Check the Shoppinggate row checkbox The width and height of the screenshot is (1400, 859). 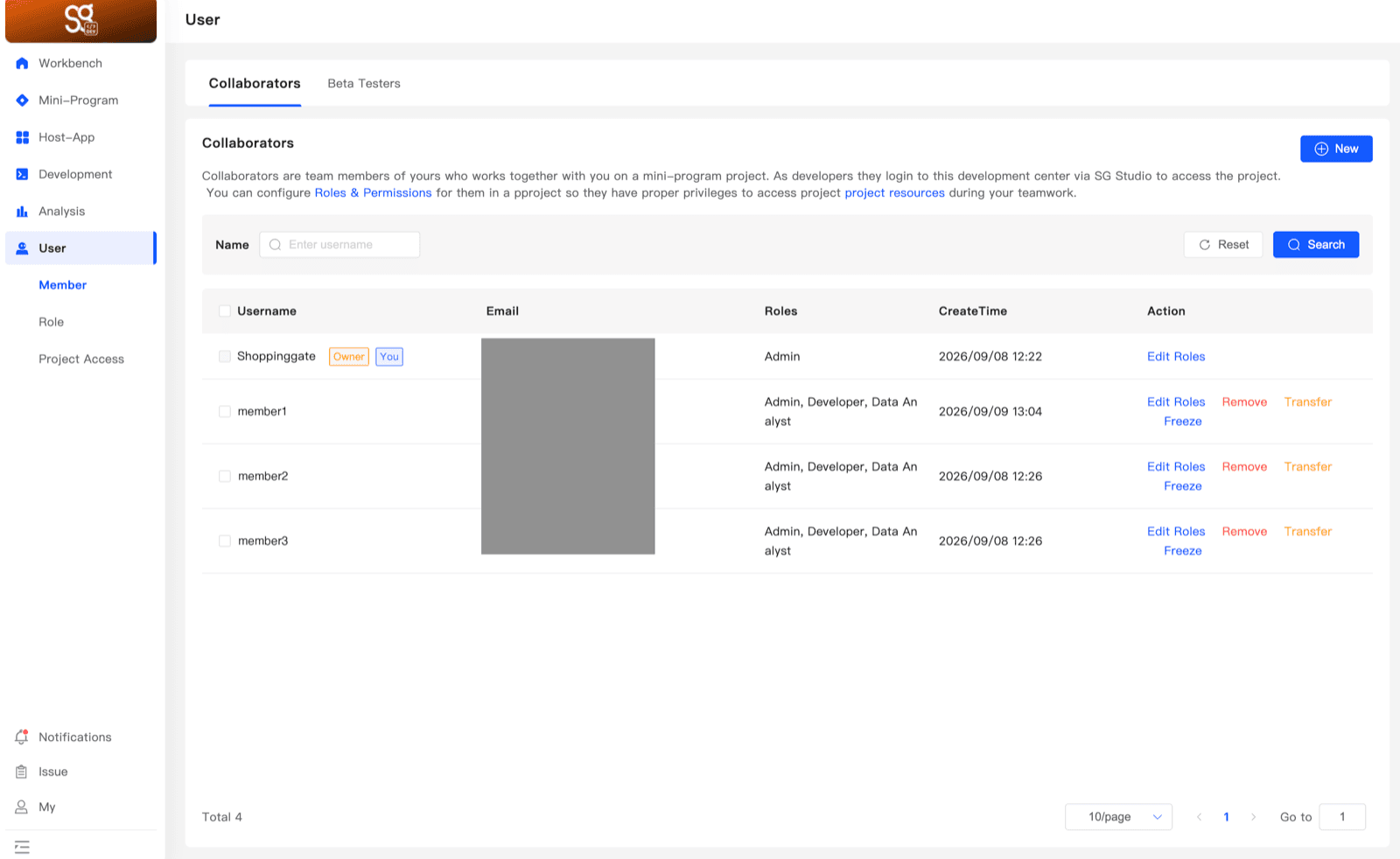225,356
